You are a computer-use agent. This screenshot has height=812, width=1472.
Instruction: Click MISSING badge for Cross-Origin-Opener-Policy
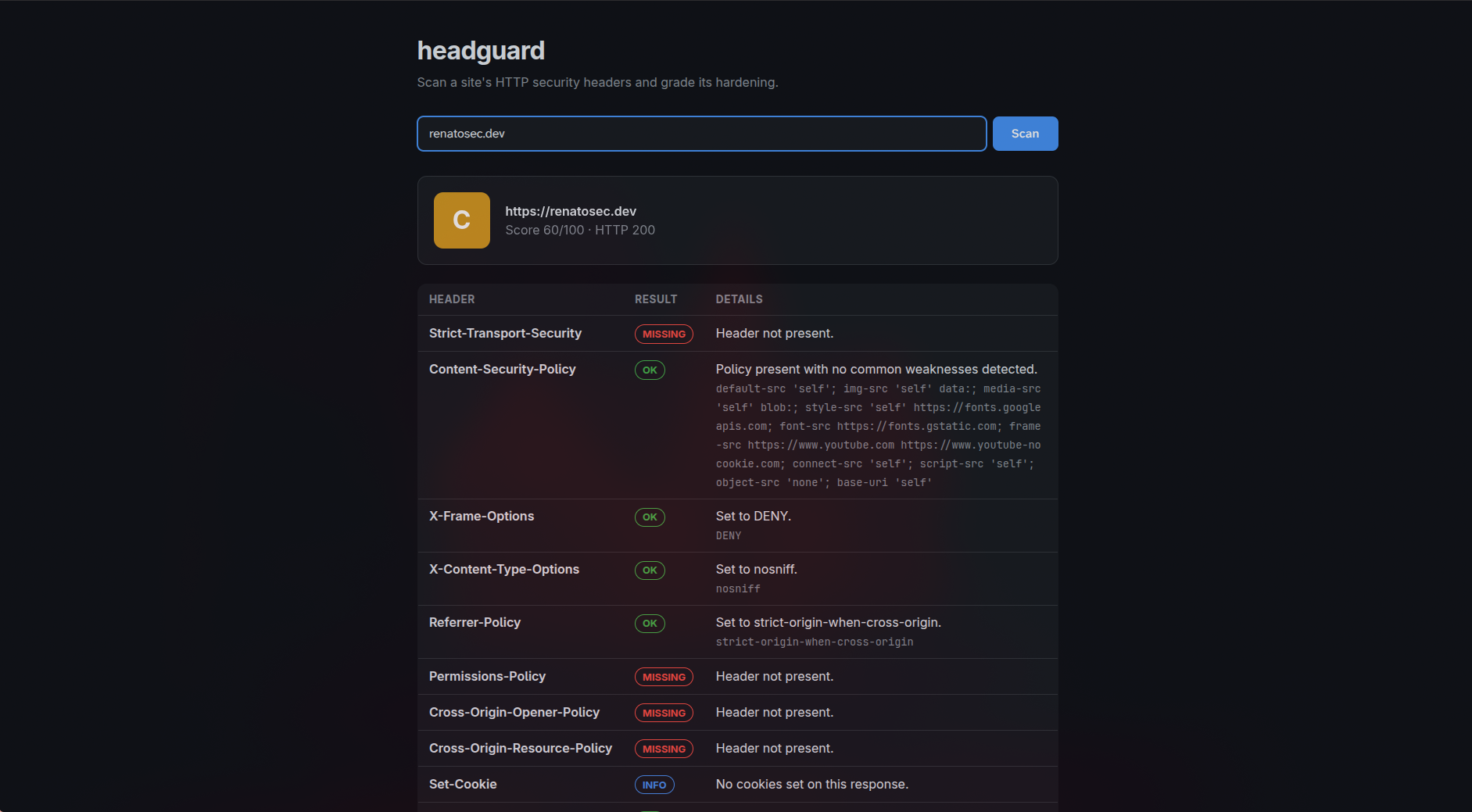664,713
